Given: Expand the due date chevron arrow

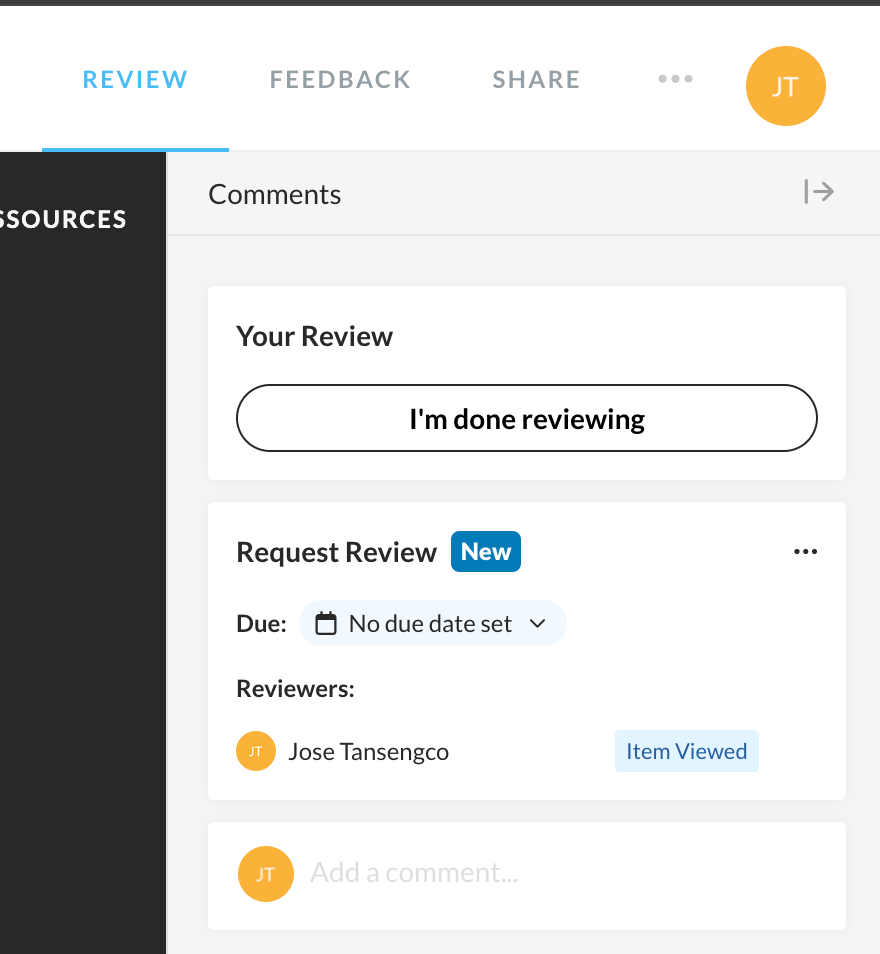Looking at the screenshot, I should [x=537, y=624].
